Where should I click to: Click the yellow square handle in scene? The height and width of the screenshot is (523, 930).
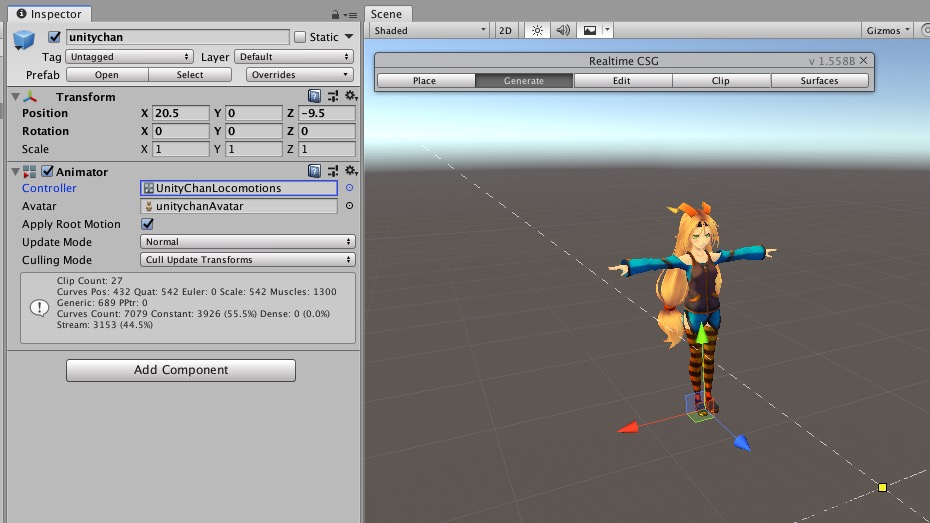(x=883, y=487)
